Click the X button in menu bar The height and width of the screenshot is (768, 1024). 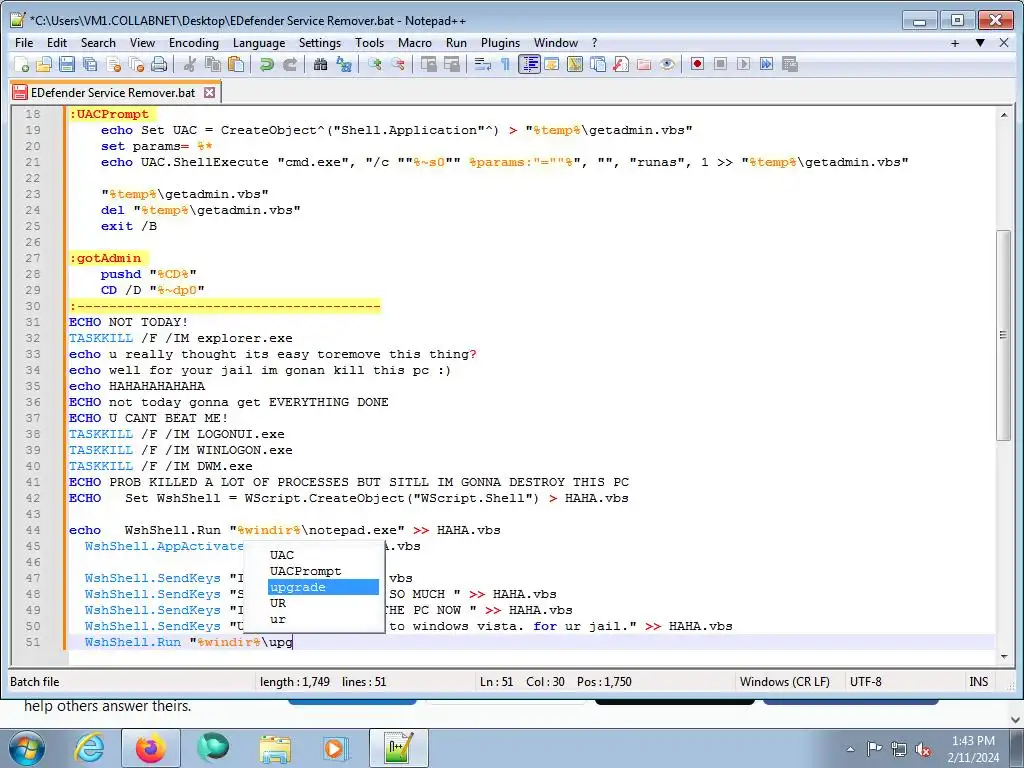1004,43
